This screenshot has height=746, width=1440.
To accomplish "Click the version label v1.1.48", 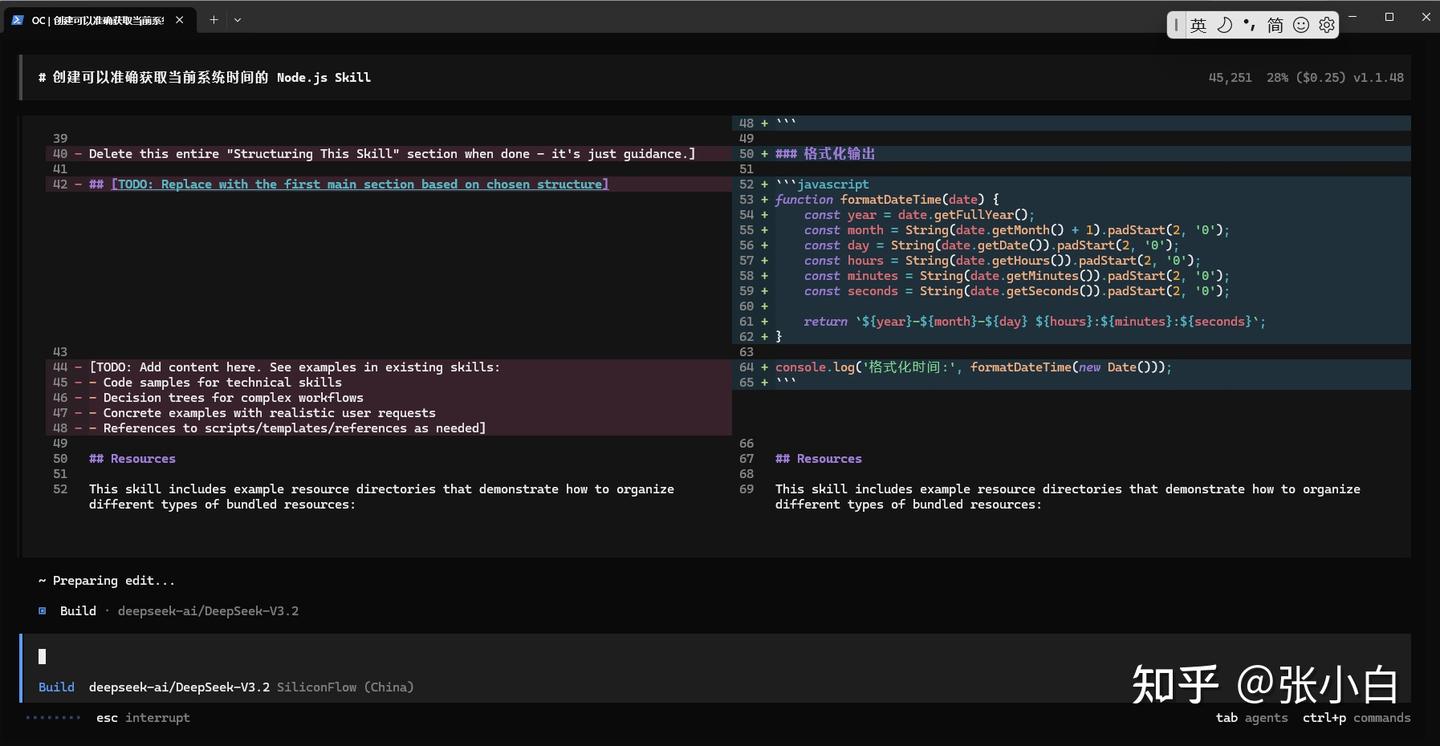I will 1378,77.
